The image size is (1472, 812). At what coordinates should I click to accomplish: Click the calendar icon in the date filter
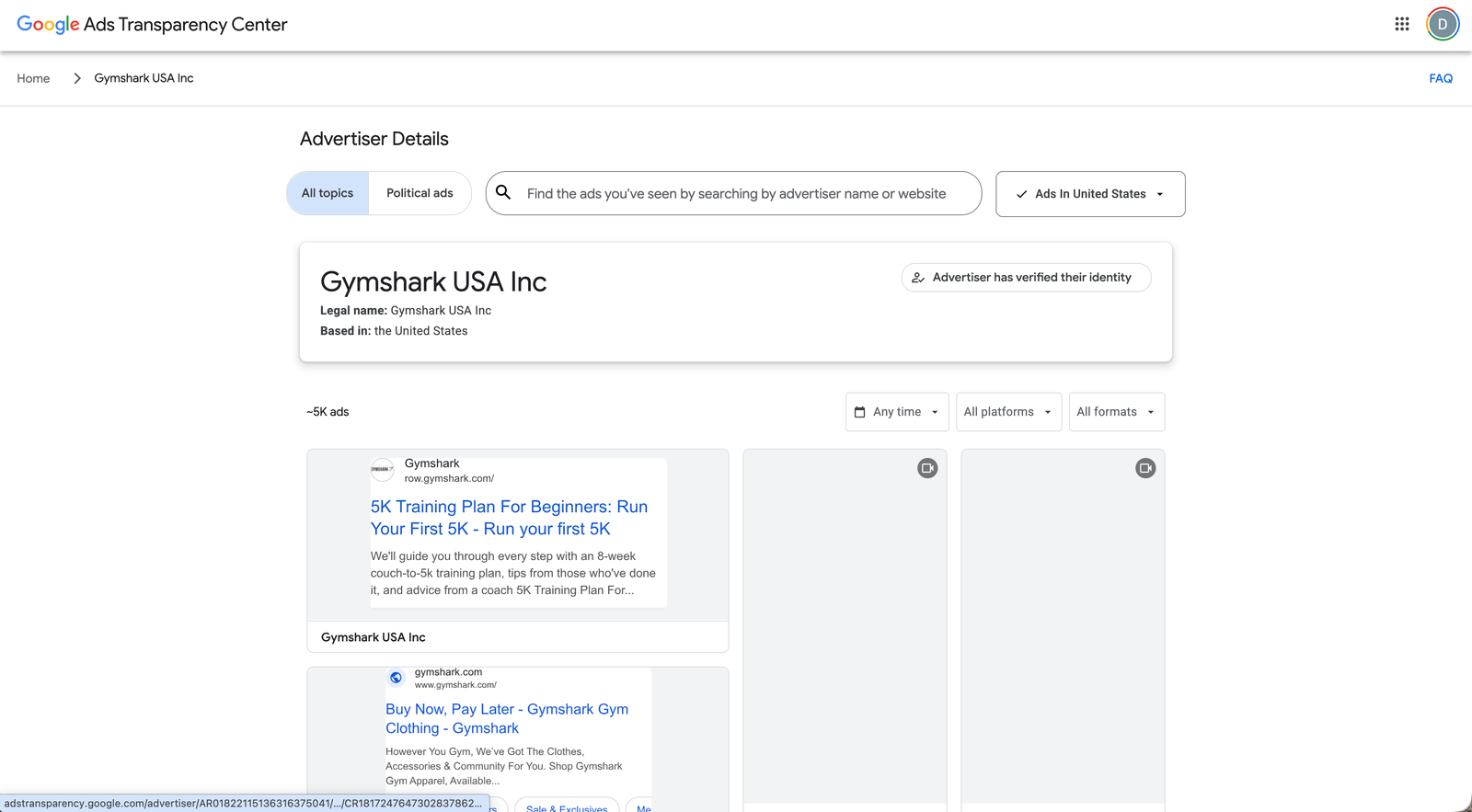click(x=859, y=412)
